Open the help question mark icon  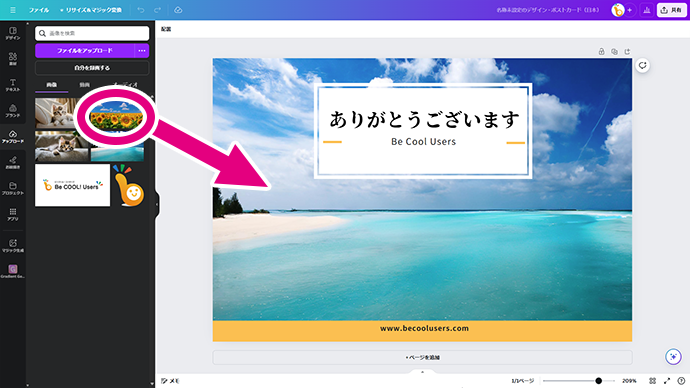pos(681,381)
